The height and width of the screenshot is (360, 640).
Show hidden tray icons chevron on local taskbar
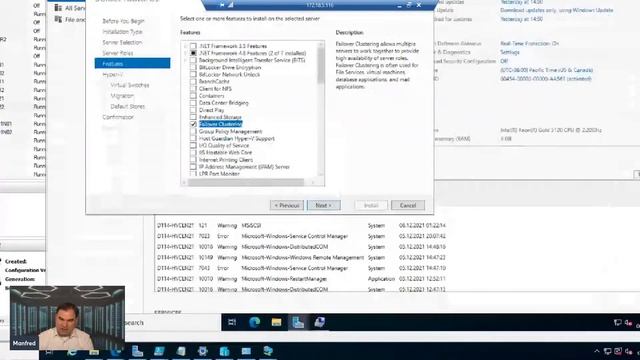597,351
